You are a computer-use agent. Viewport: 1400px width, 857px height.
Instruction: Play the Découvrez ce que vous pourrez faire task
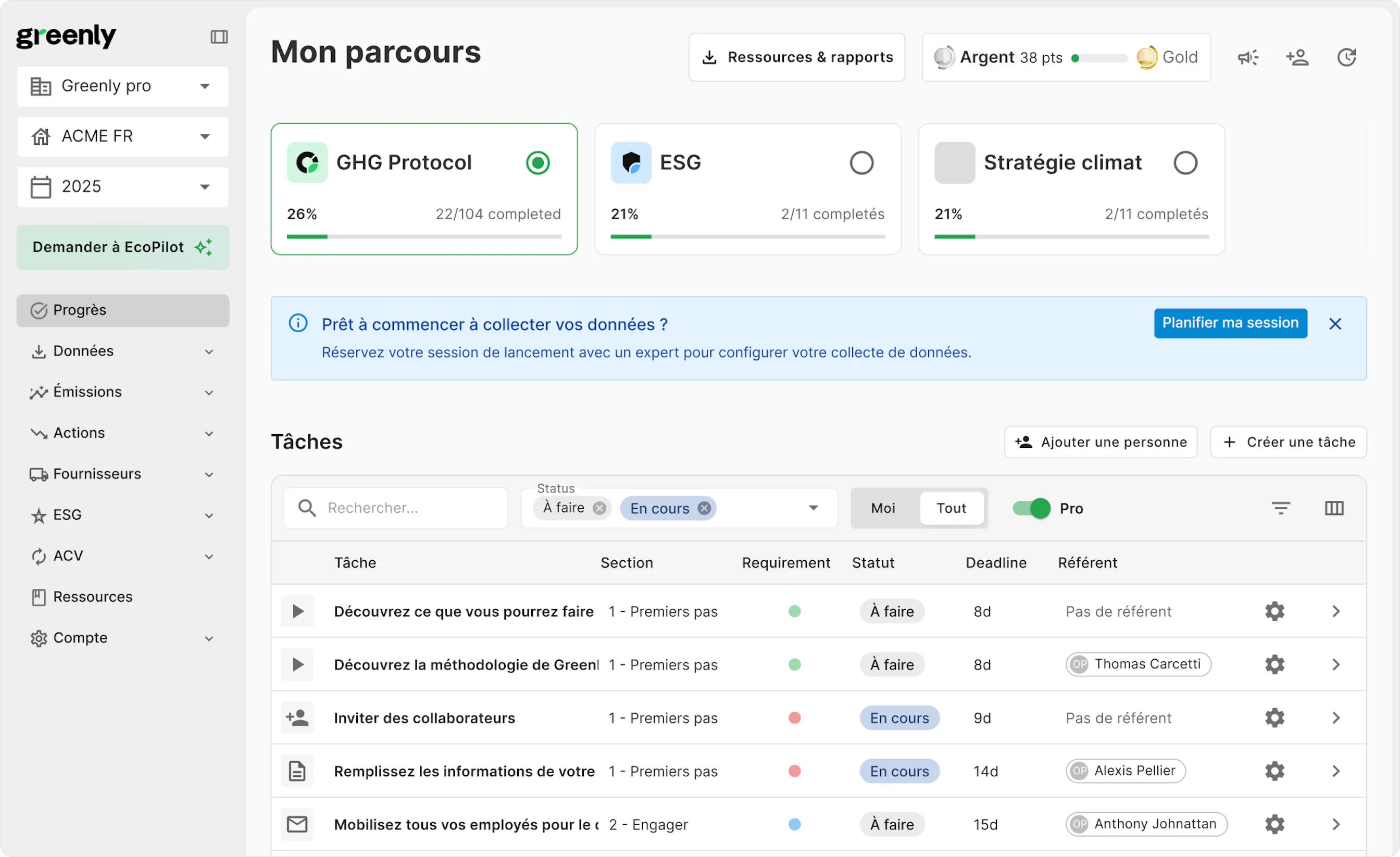[297, 611]
